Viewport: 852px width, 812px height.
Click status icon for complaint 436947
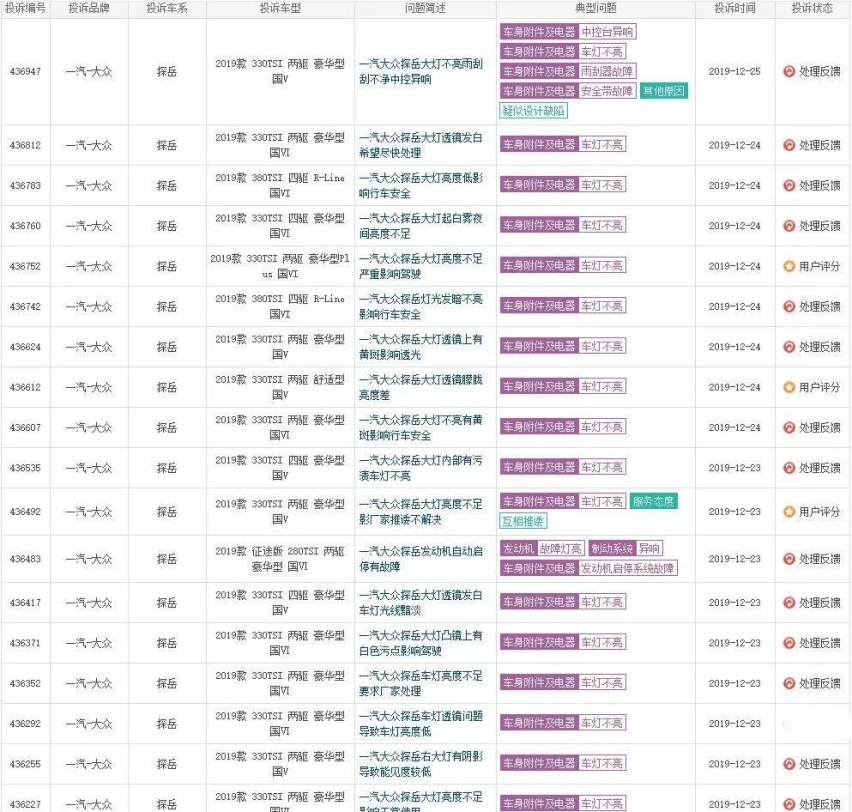point(789,72)
